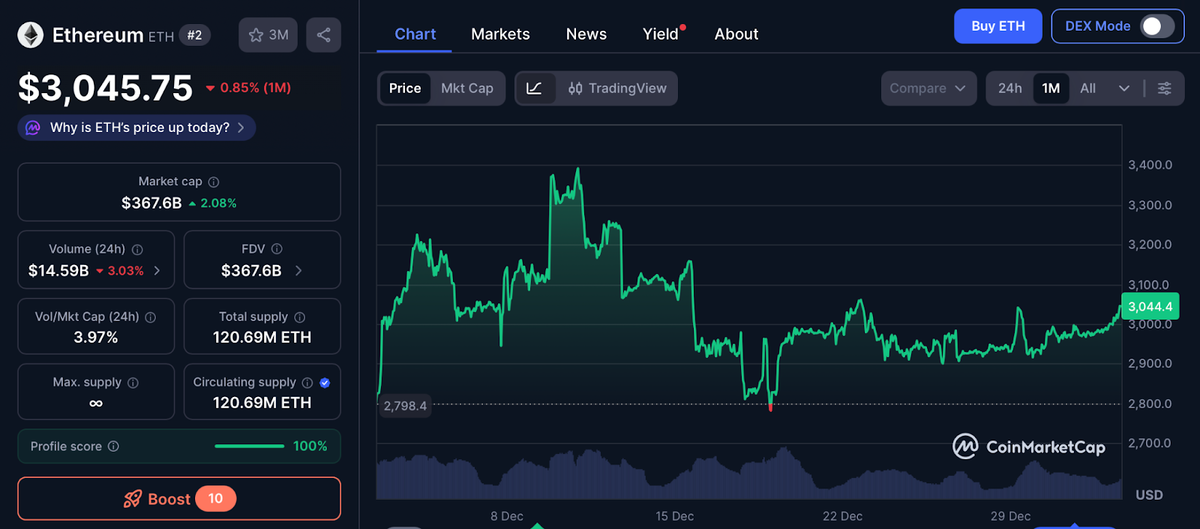Click the #2 rank badge
The width and height of the screenshot is (1200, 529).
coord(195,35)
